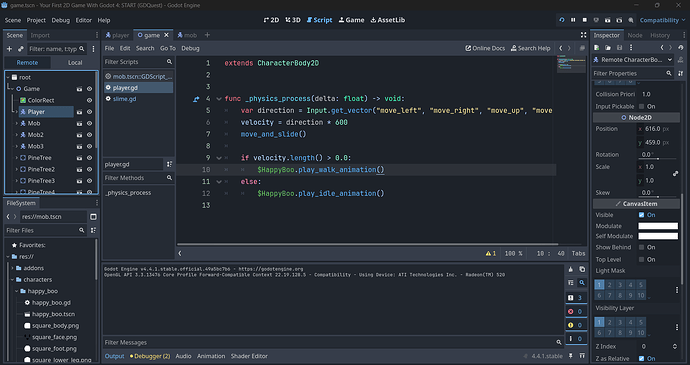The image size is (690, 365).
Task: Collapse the happy_boo folder
Action: coord(16,291)
